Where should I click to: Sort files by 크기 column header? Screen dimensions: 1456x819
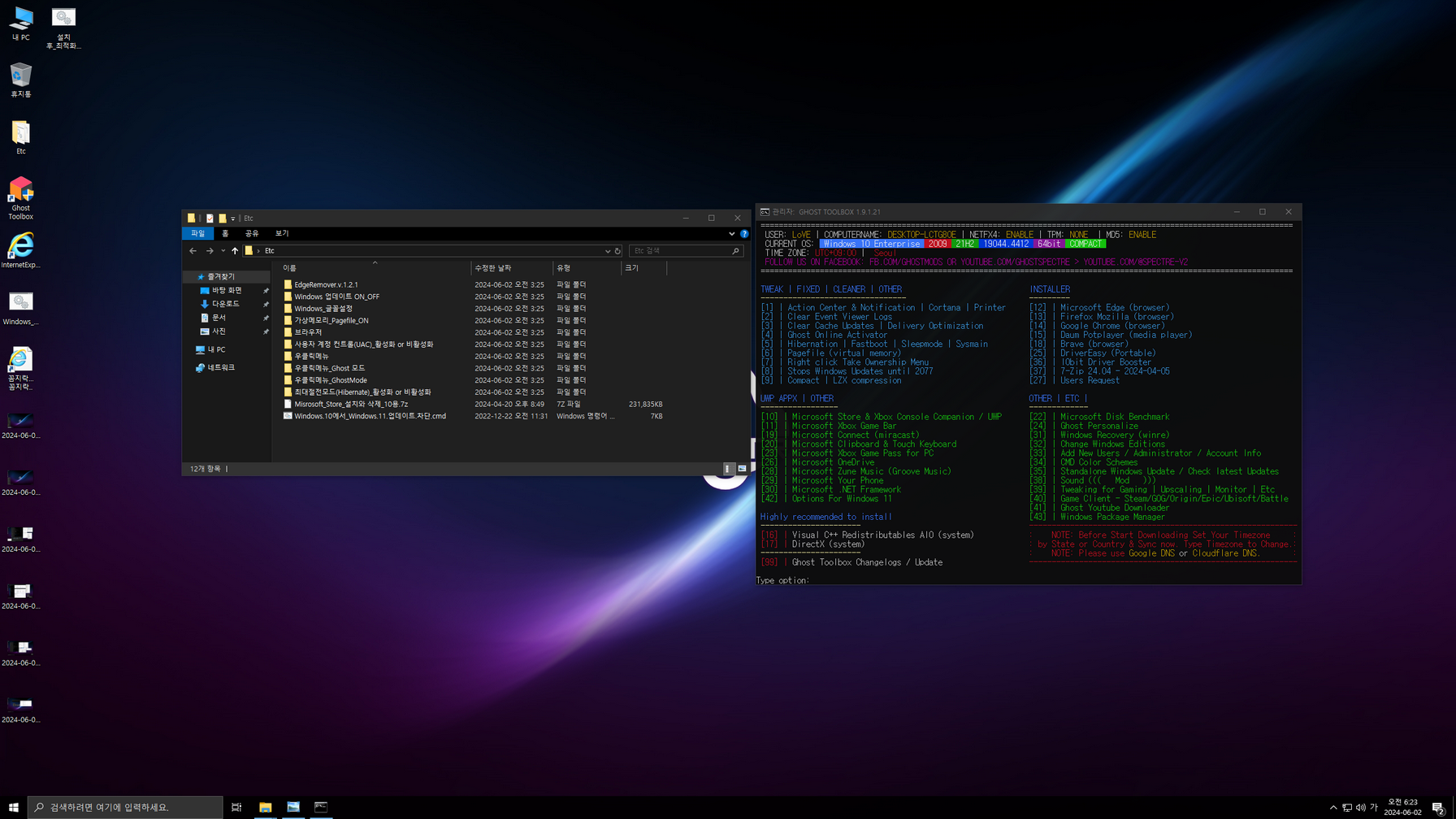tap(643, 268)
